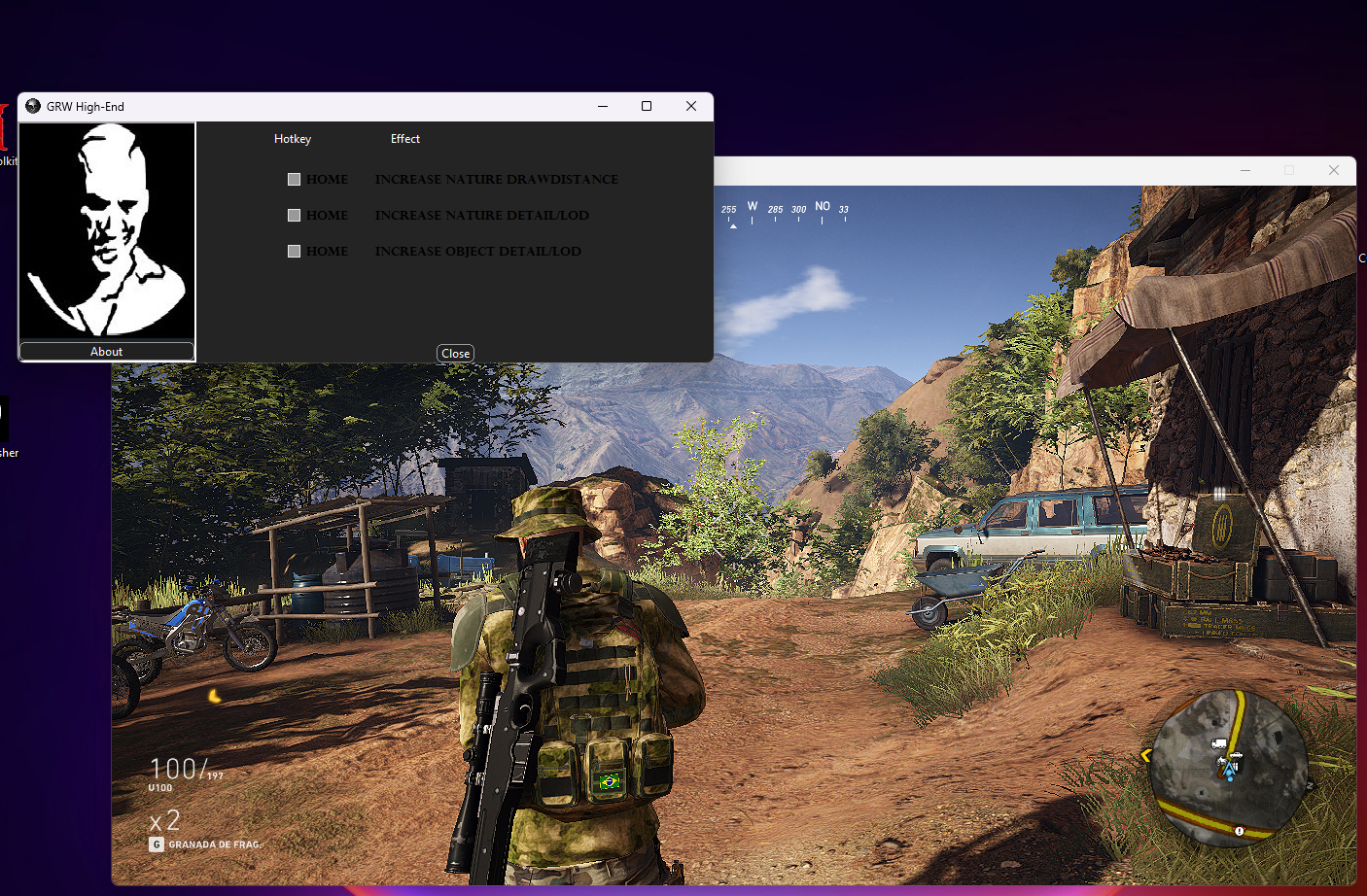Screen dimensions: 1367x896
Task: Check the Increase Object Detail/LOD option
Action: [x=294, y=252]
